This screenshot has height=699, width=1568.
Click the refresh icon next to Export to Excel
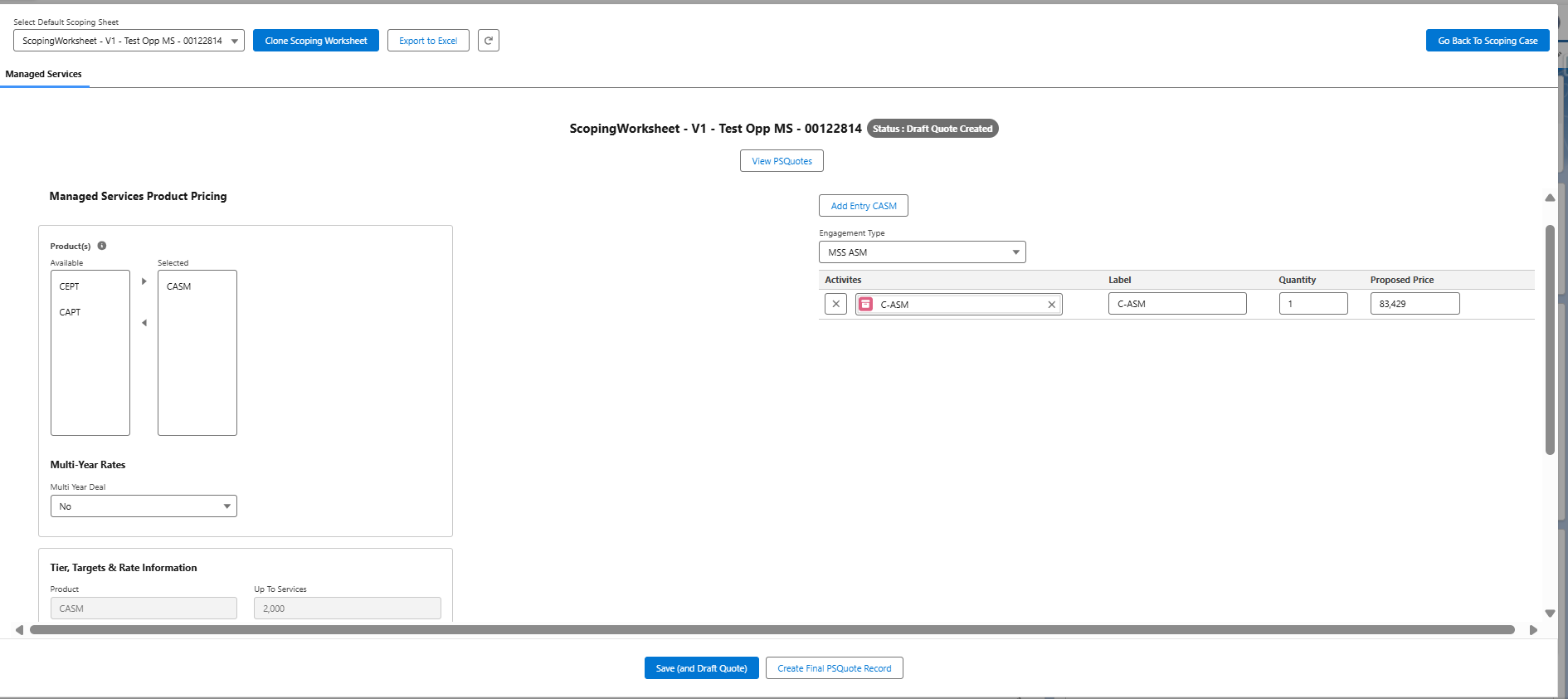[x=489, y=41]
